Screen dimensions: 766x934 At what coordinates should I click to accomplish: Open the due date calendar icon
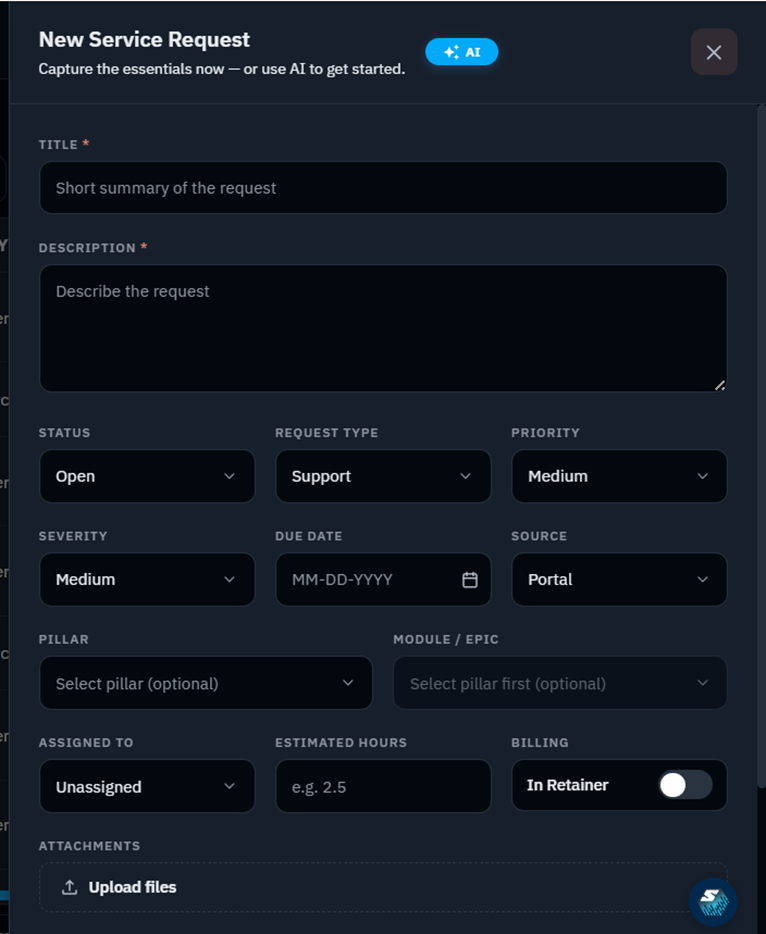click(469, 580)
